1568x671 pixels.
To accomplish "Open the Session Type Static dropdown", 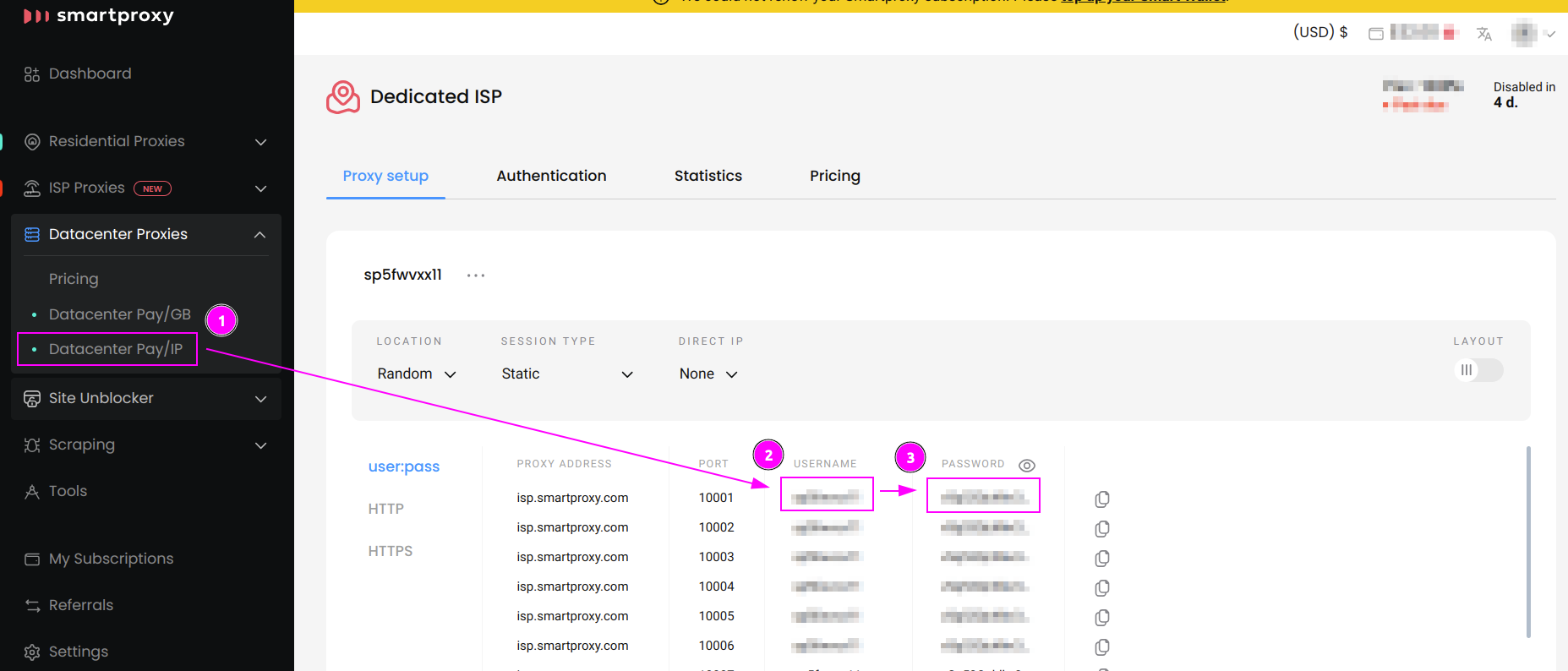I will (x=567, y=374).
